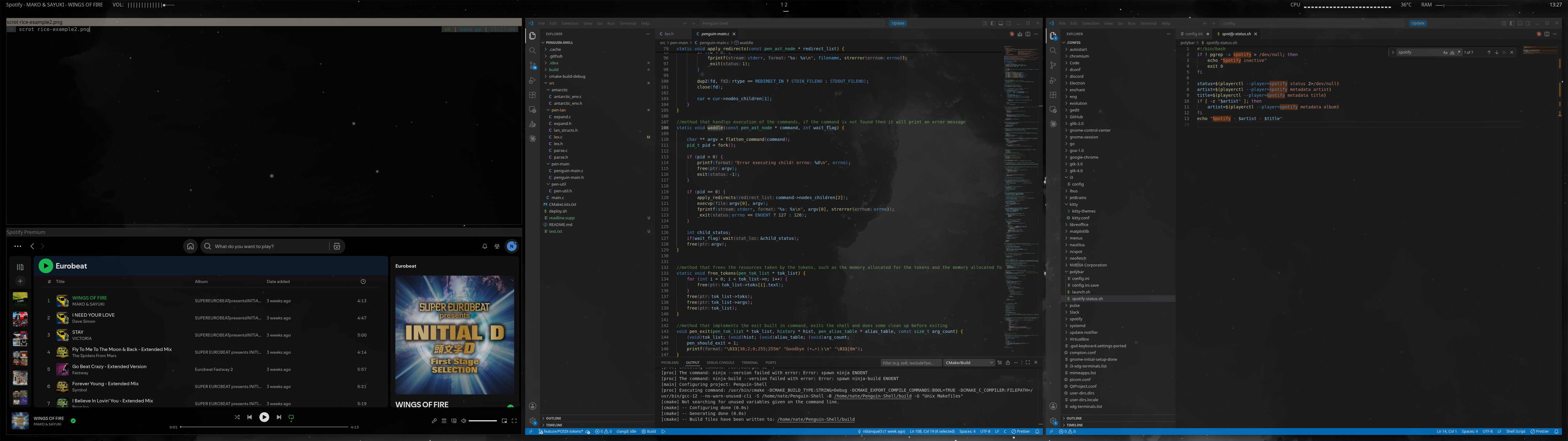This screenshot has height=441, width=1568.
Task: Click Update button in .config title bar
Action: (x=1418, y=23)
